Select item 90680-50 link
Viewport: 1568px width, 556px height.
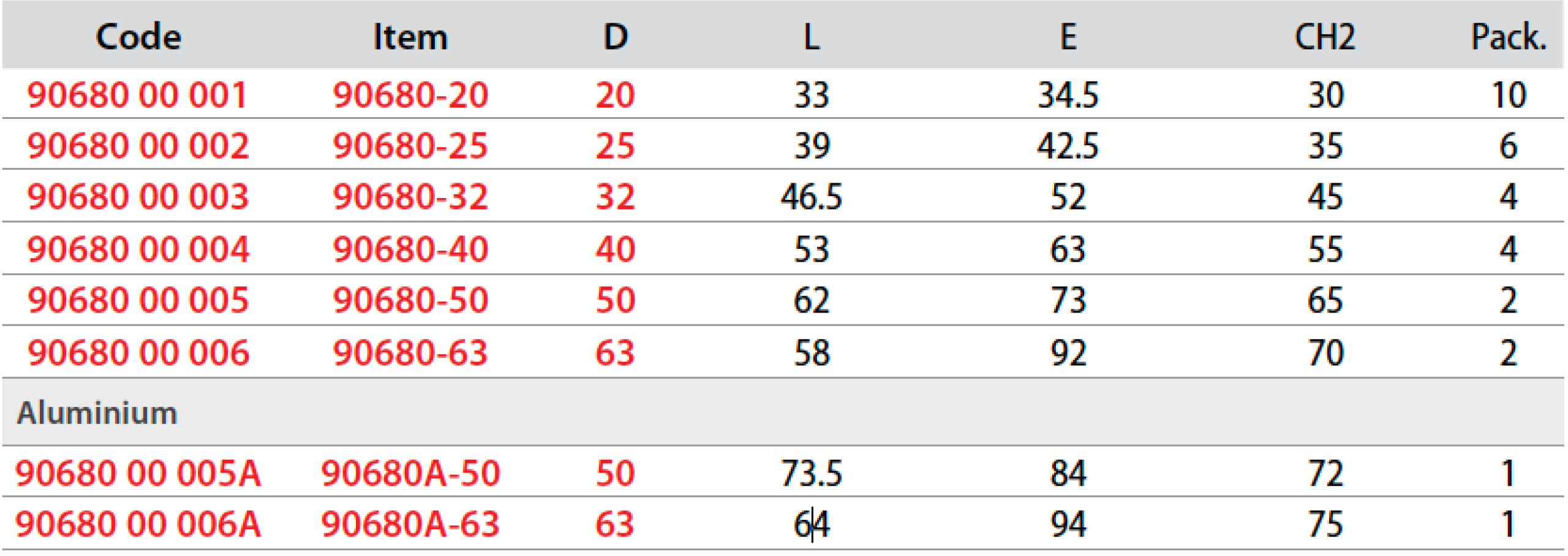tap(410, 300)
